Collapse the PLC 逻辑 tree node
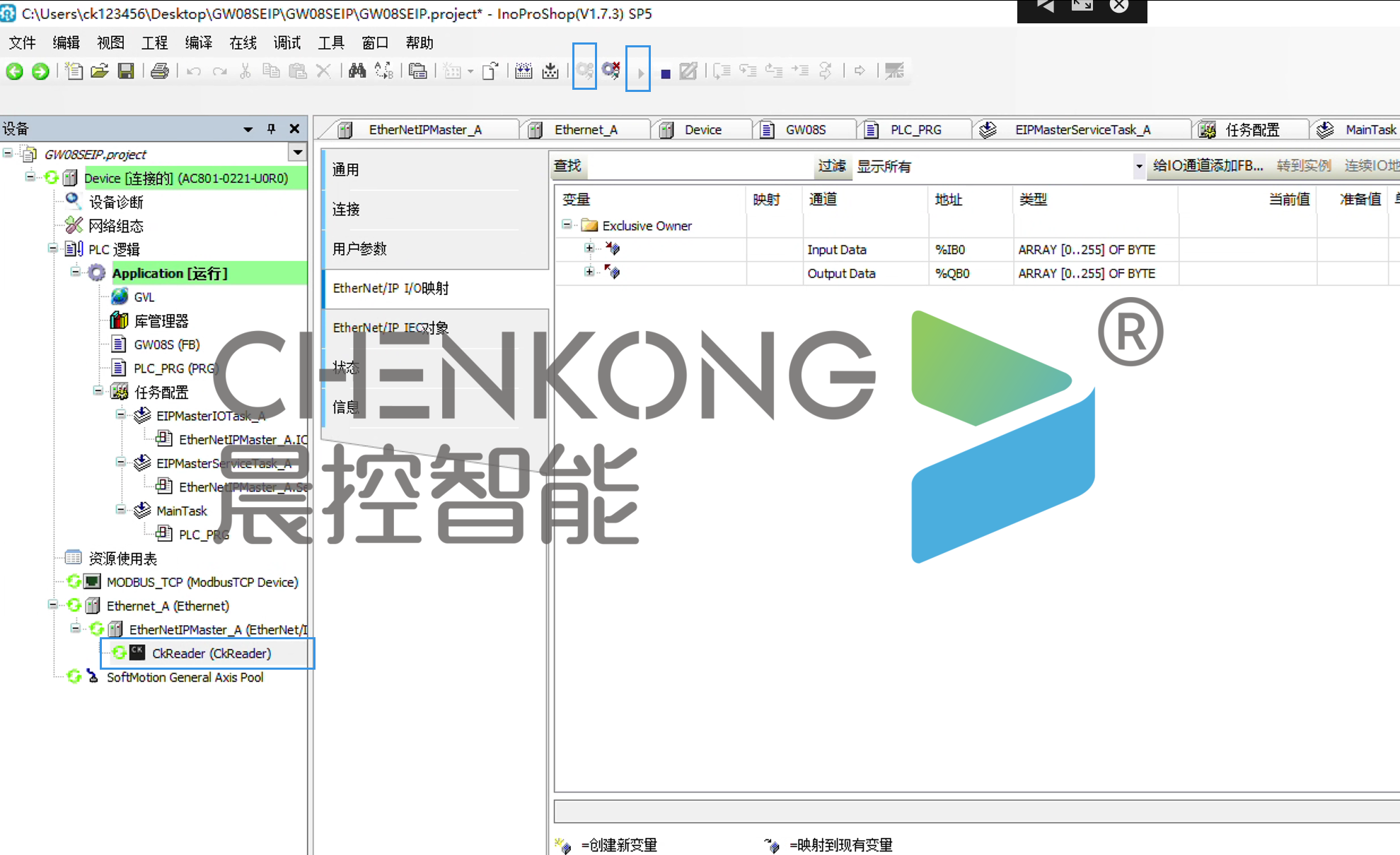The width and height of the screenshot is (1400, 855). [x=53, y=248]
